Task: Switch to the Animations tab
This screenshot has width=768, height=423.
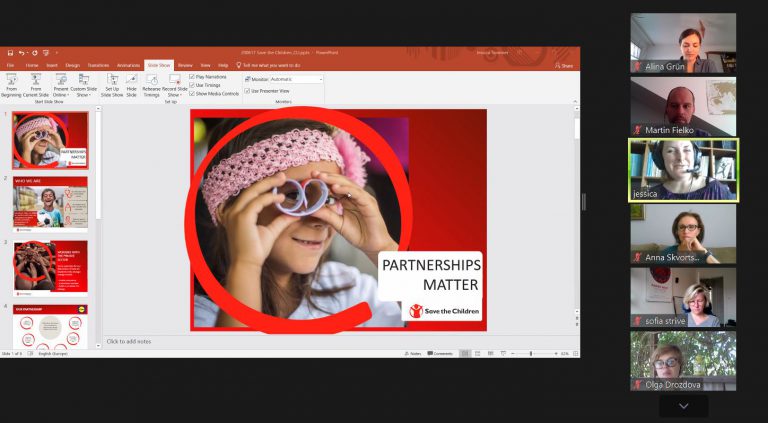Action: coord(128,65)
